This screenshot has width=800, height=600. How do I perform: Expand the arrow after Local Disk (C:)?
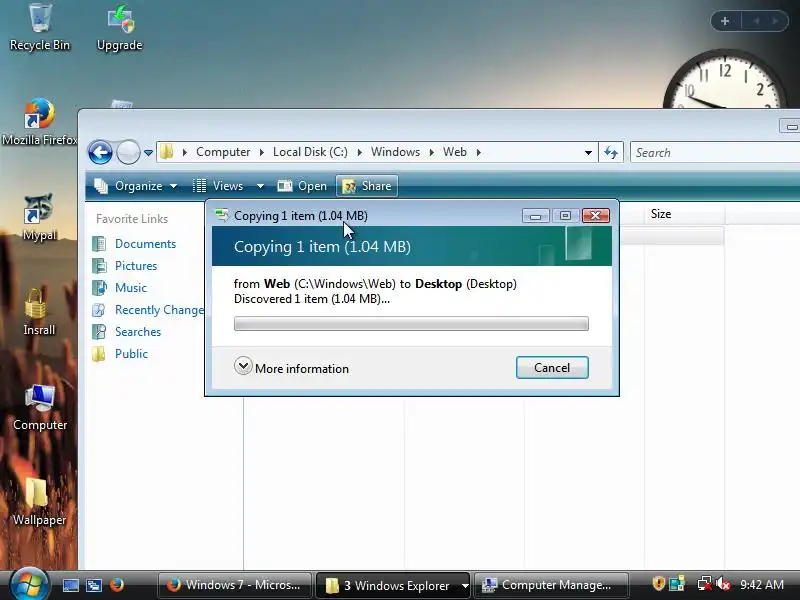point(360,153)
